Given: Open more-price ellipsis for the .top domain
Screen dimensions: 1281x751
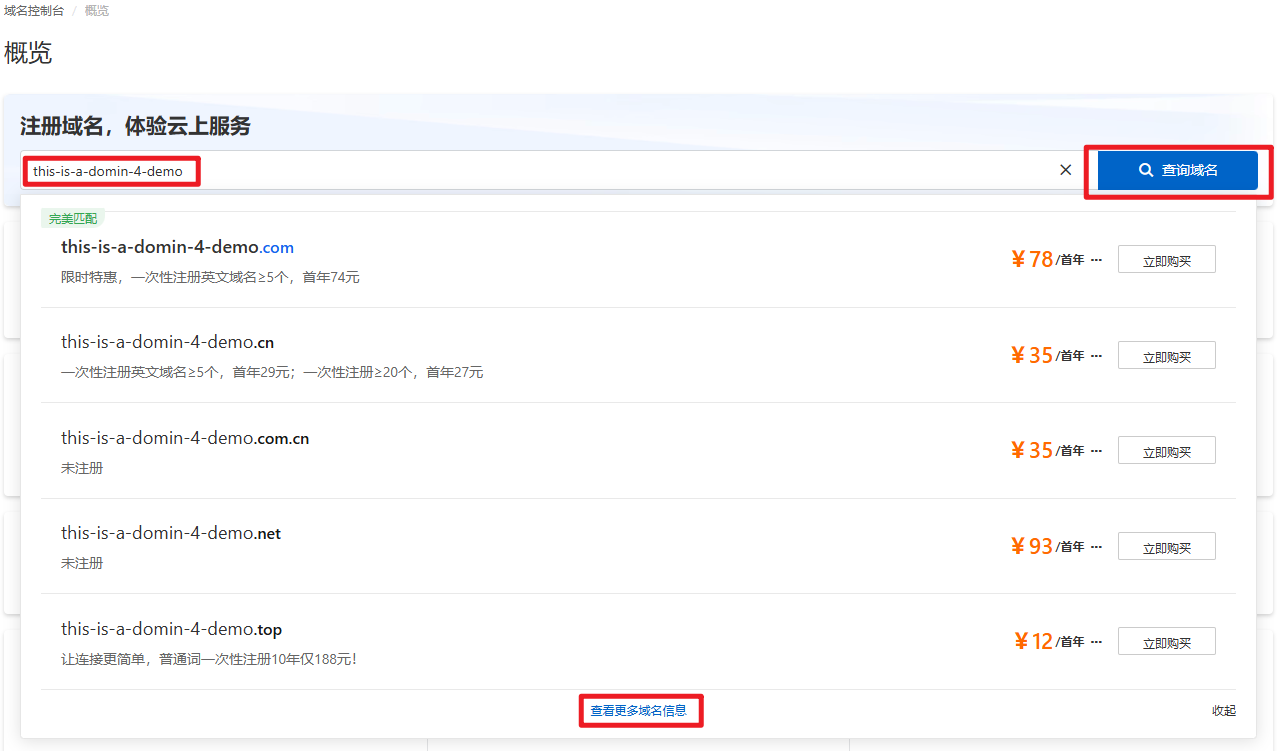Looking at the screenshot, I should tap(1096, 642).
